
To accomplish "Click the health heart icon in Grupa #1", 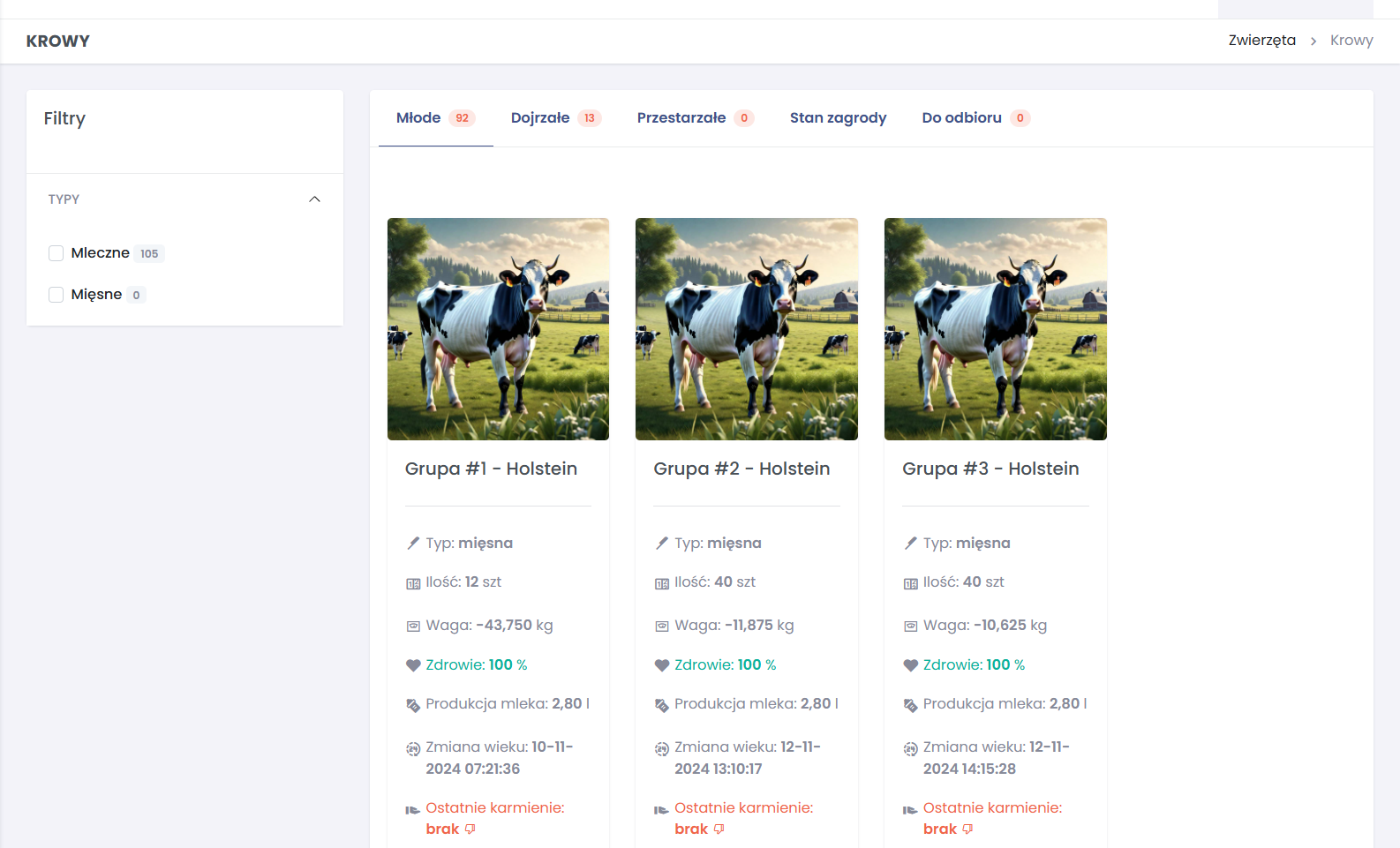I will pos(413,665).
